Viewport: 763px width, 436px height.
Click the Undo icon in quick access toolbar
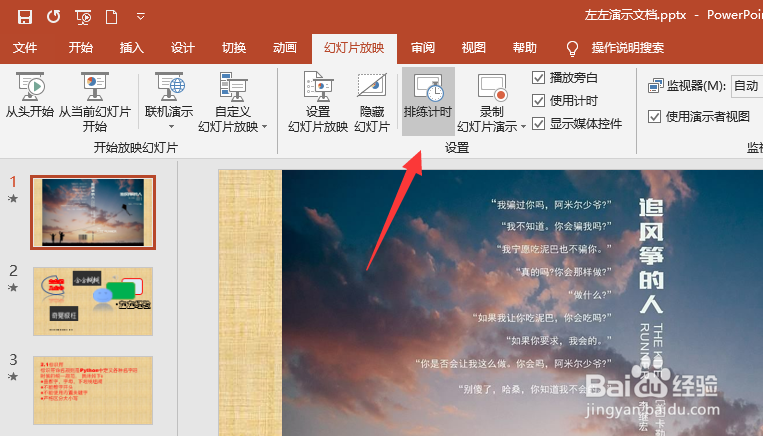point(54,17)
